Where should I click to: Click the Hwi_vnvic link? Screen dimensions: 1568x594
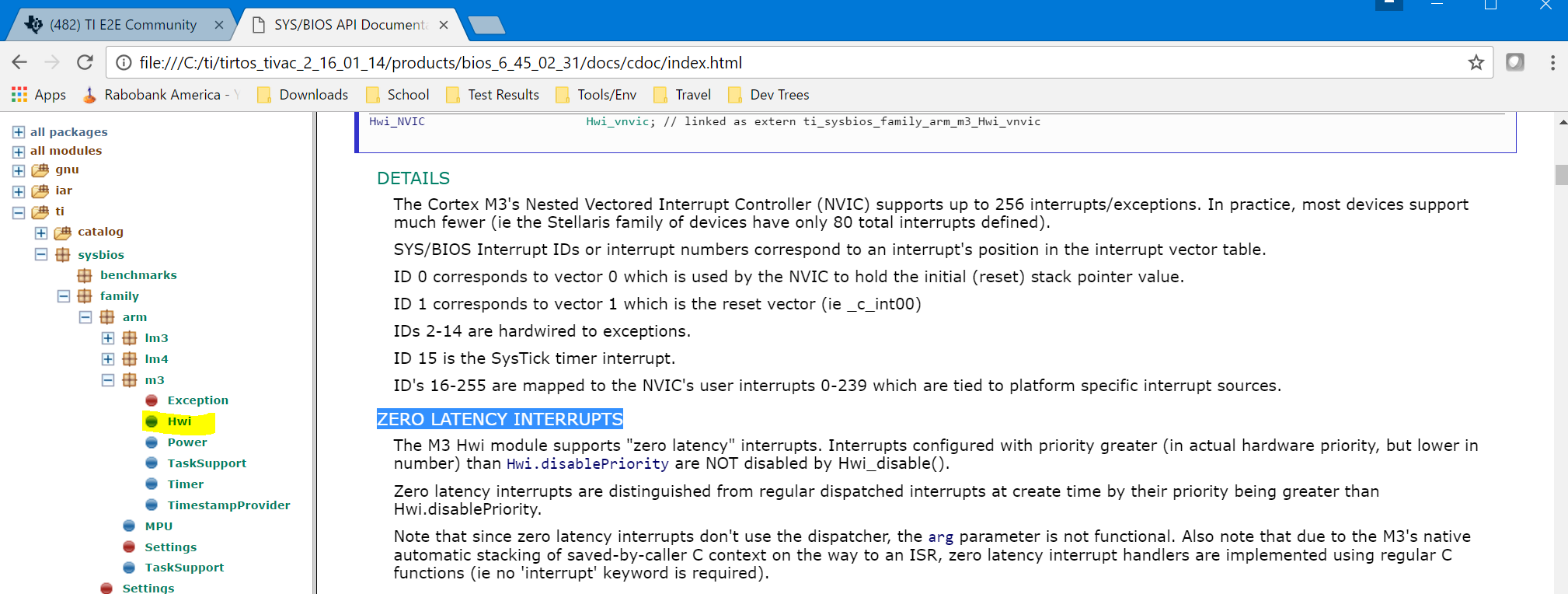[x=617, y=122]
